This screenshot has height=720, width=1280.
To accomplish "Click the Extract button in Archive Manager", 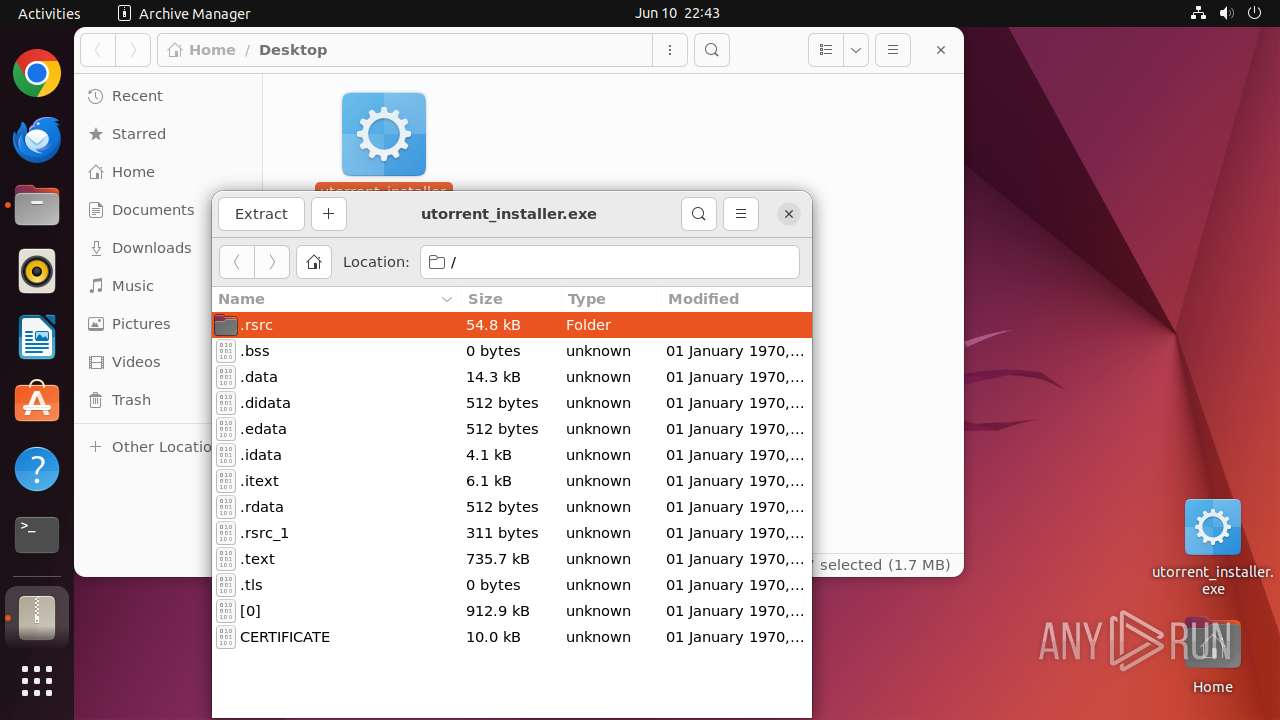I will point(261,214).
